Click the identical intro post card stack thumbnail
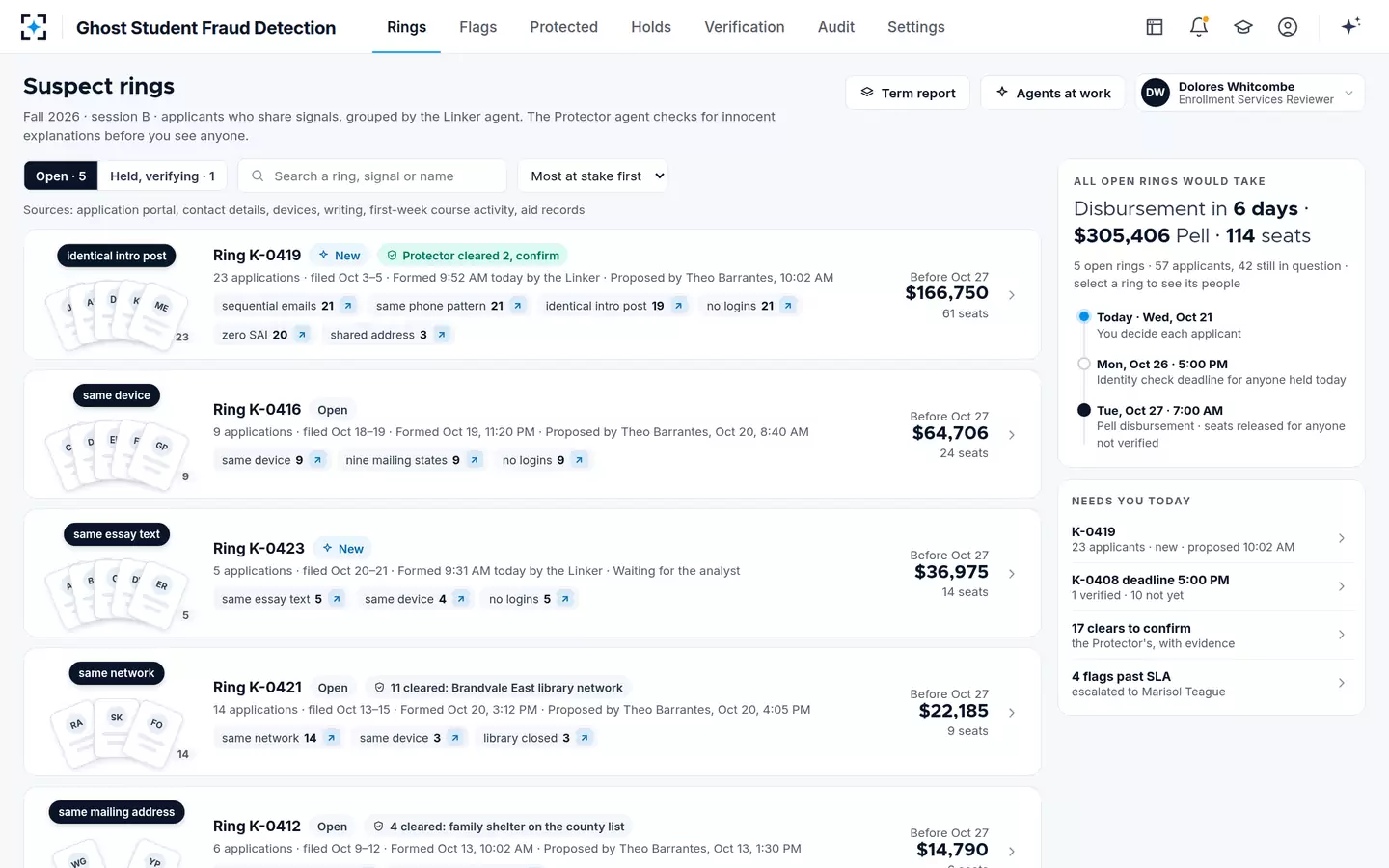This screenshot has height=868, width=1389. (x=119, y=314)
